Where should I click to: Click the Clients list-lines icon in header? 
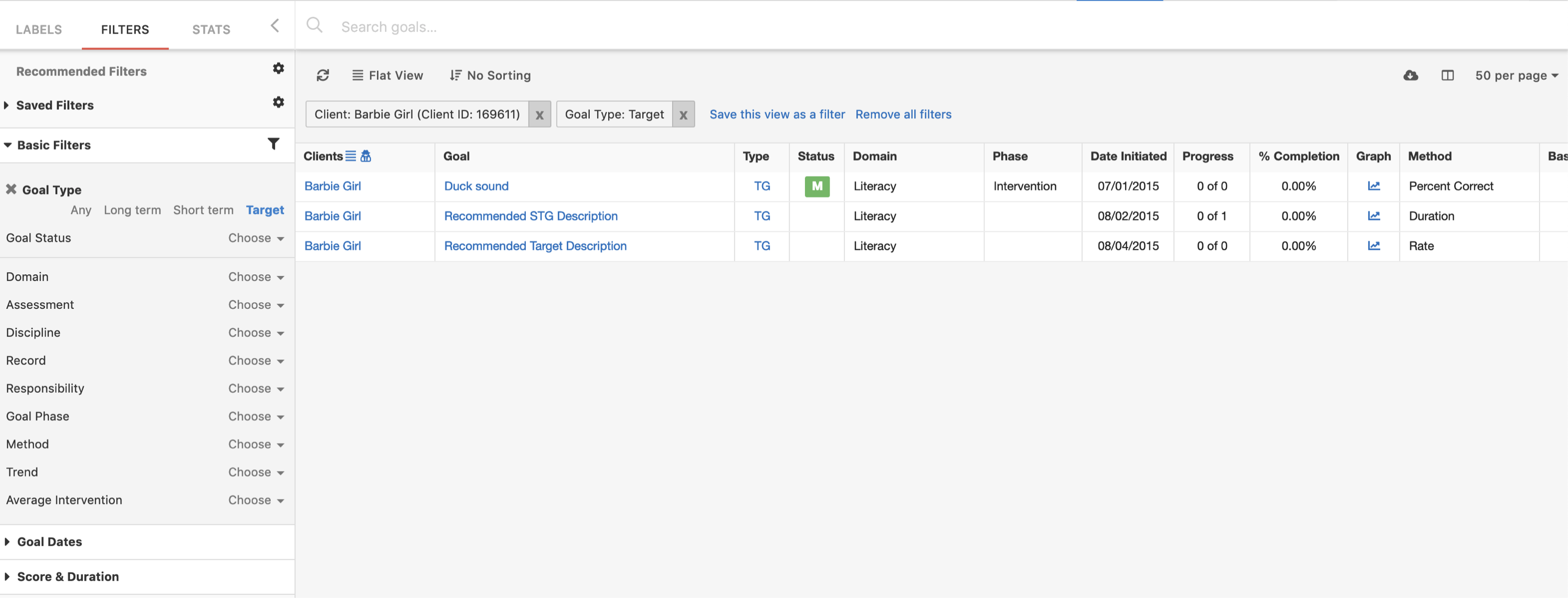351,156
